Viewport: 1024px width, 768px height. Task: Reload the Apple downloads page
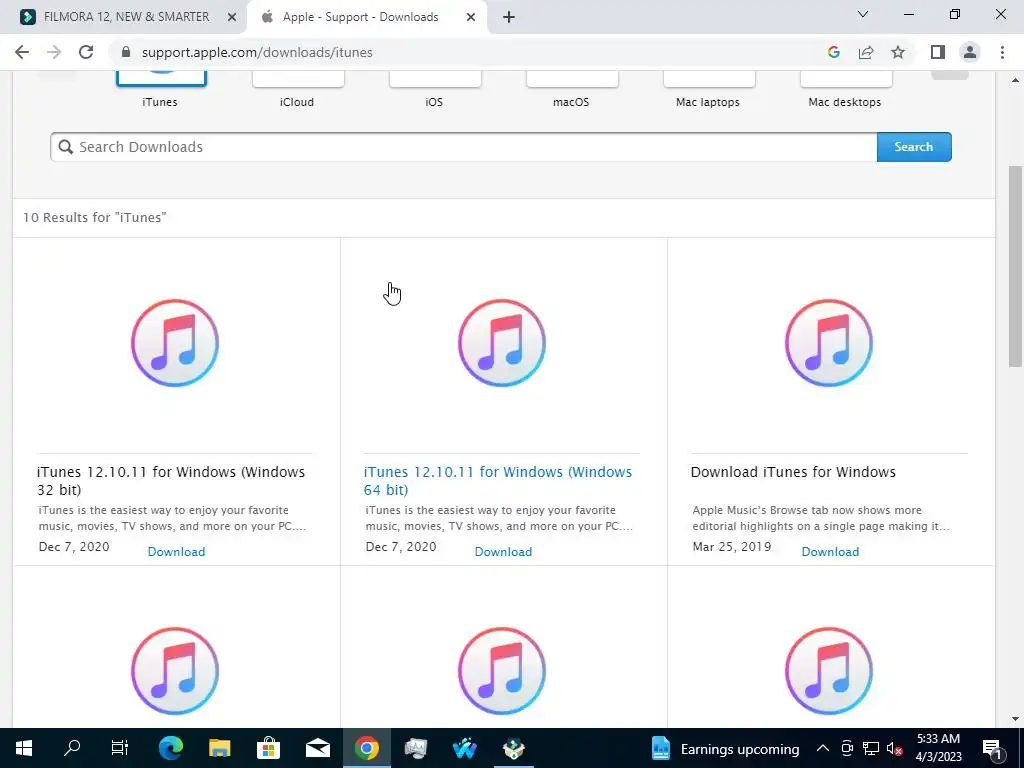[x=86, y=52]
